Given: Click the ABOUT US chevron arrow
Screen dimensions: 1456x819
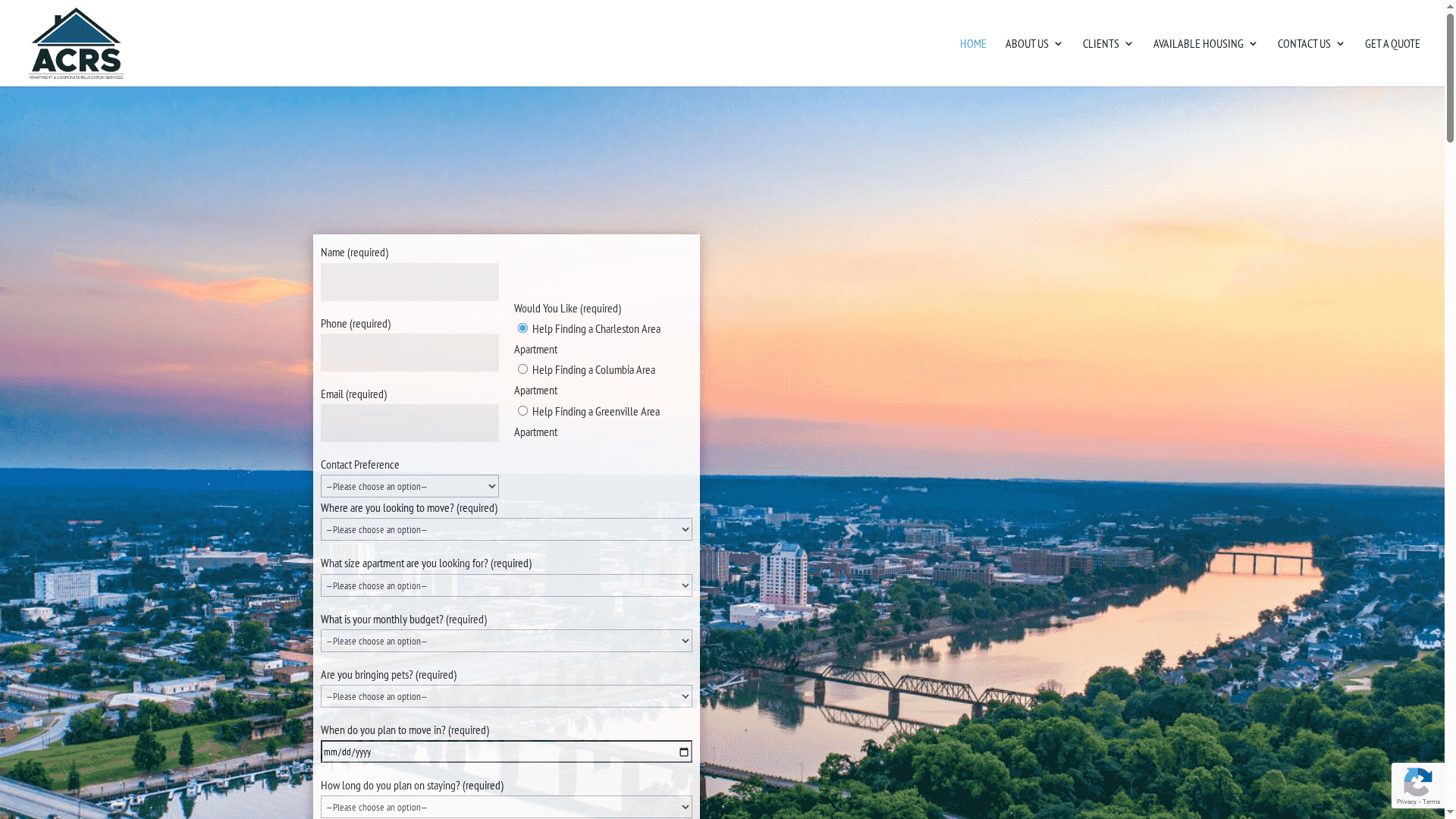Looking at the screenshot, I should click(1058, 44).
